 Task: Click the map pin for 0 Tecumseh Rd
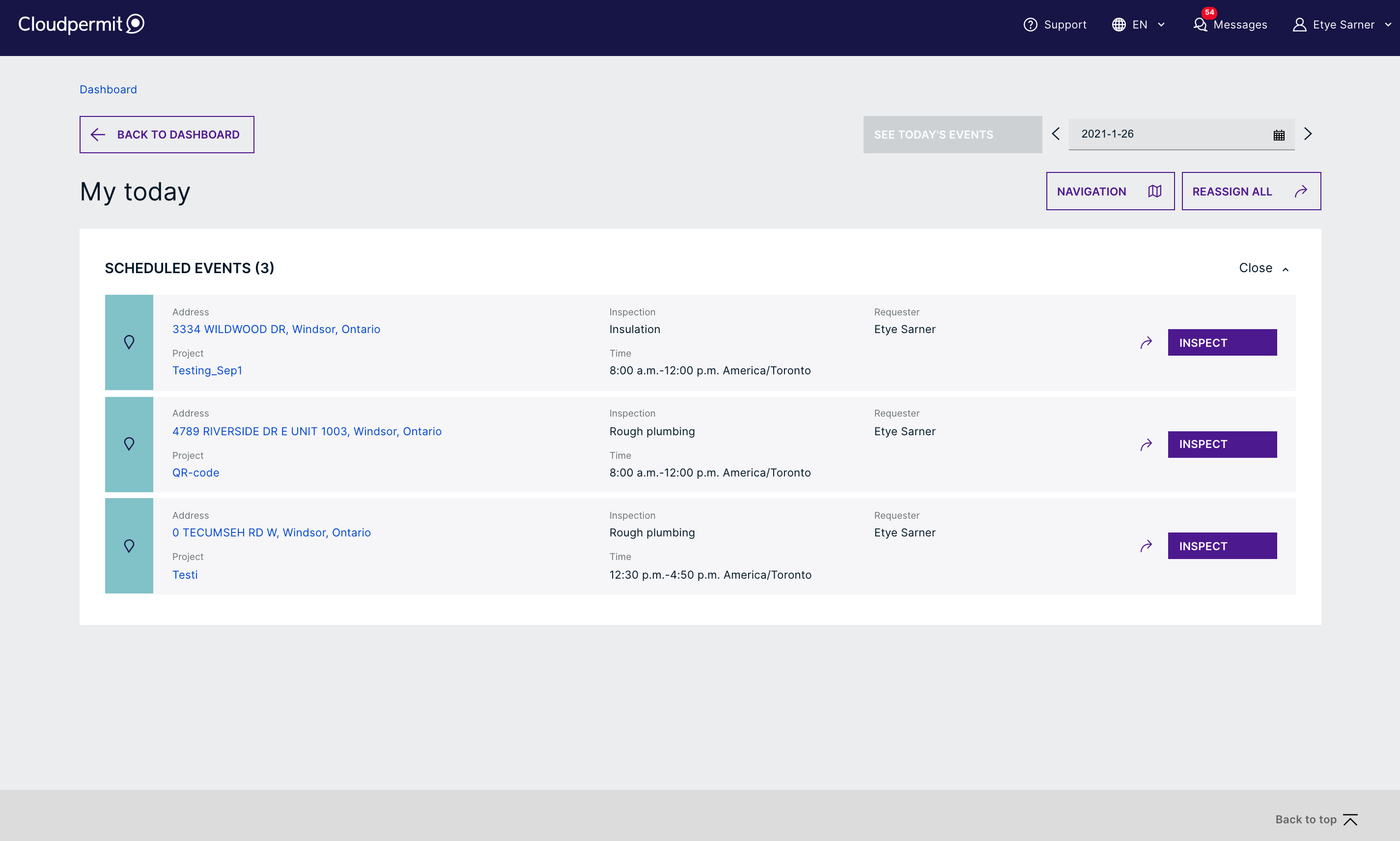point(129,546)
